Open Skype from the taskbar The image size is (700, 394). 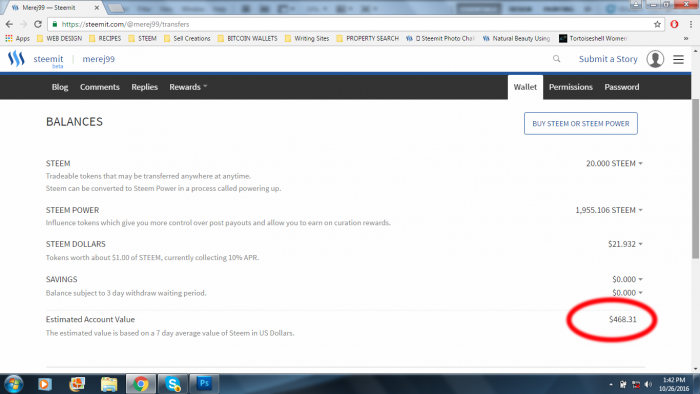173,384
